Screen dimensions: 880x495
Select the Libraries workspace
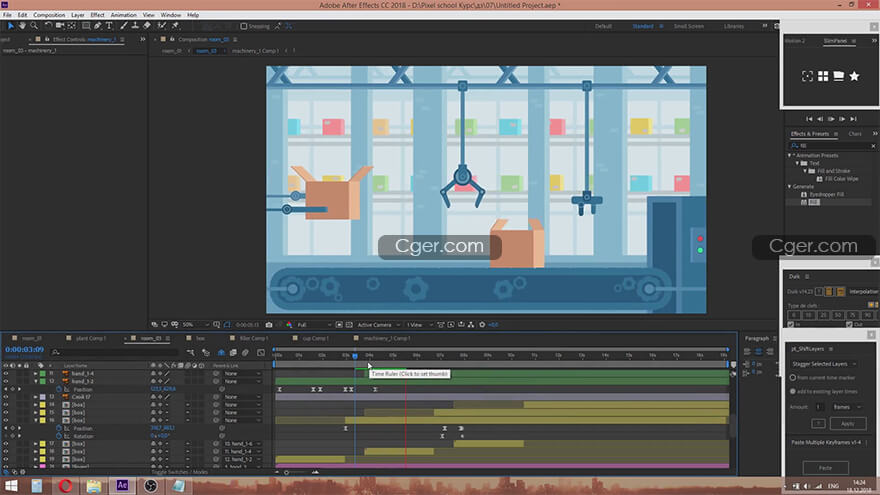click(734, 26)
